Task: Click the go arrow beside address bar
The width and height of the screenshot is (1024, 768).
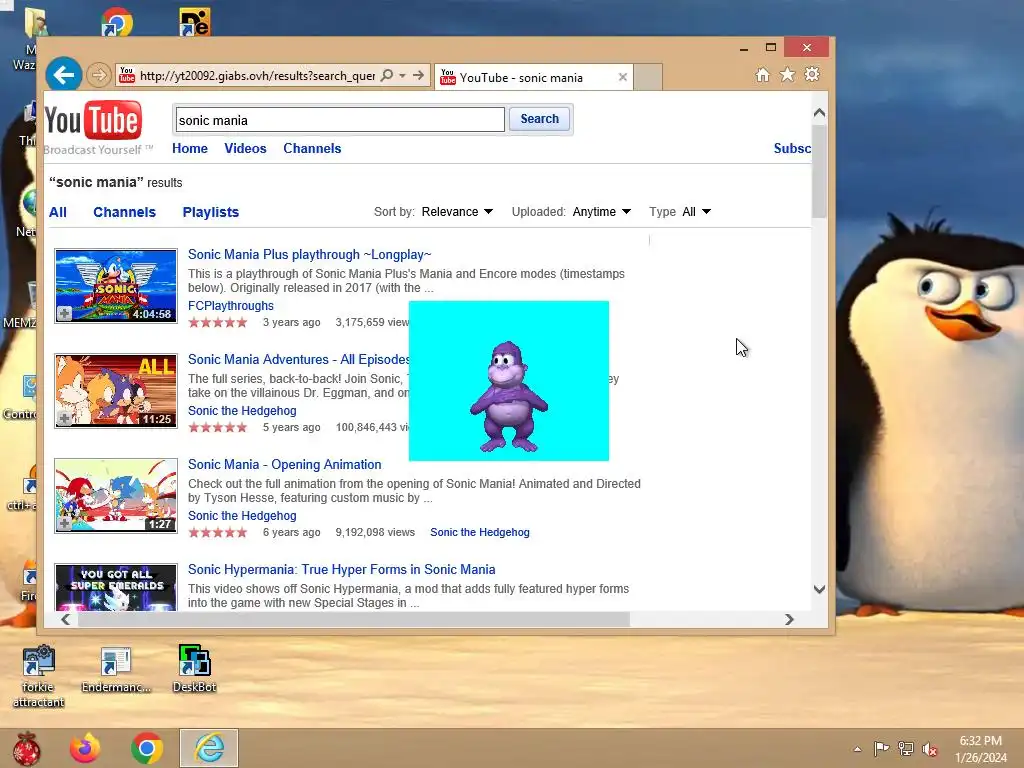Action: tap(419, 75)
